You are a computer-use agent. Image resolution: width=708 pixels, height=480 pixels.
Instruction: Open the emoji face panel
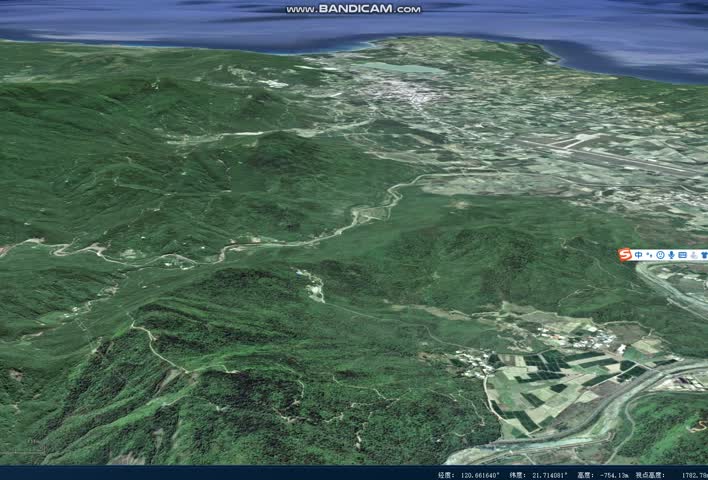pyautogui.click(x=660, y=256)
